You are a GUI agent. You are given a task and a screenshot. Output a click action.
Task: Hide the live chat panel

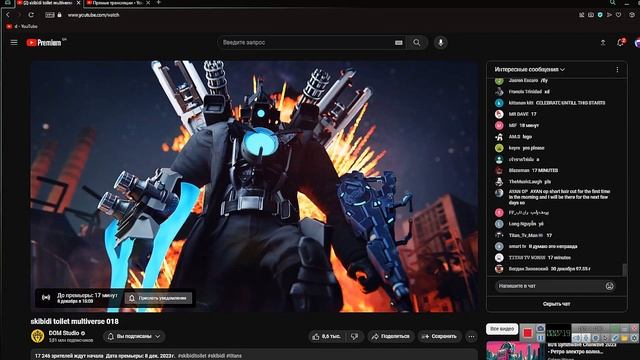(557, 304)
